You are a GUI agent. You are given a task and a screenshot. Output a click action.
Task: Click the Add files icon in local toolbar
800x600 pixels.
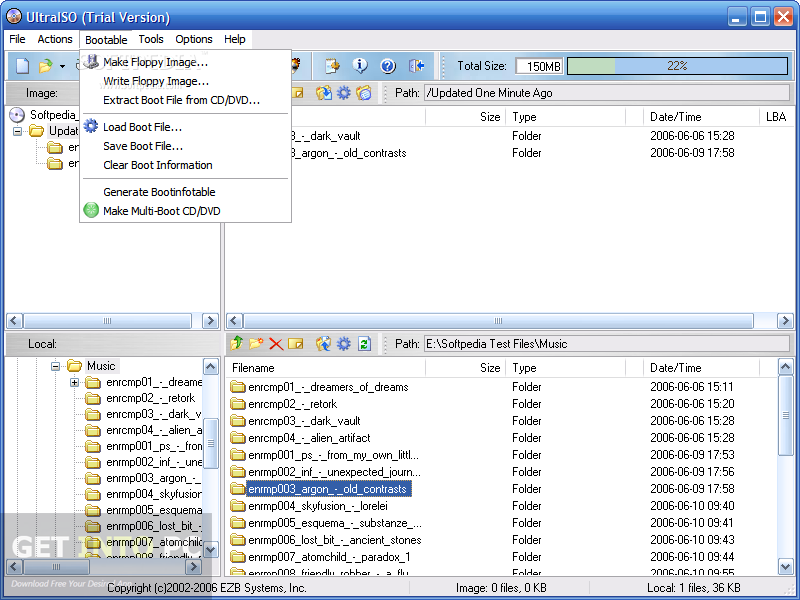click(323, 343)
